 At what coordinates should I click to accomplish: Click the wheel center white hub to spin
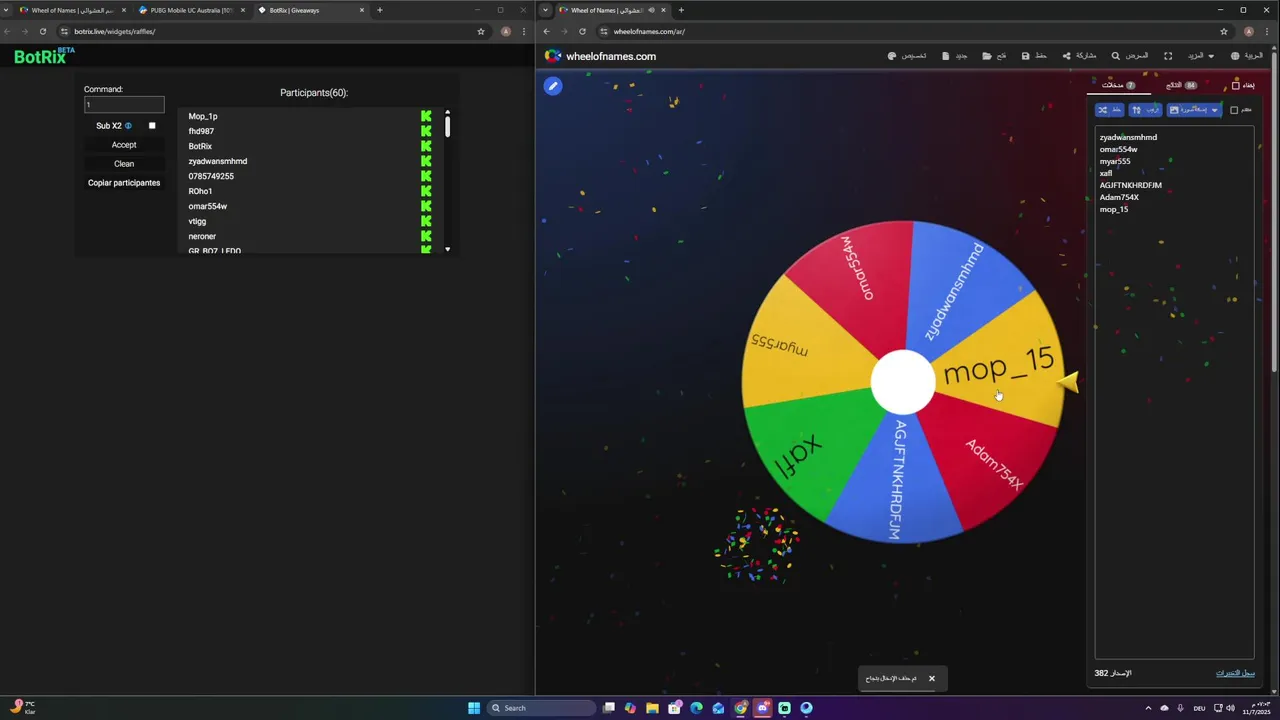tap(902, 382)
